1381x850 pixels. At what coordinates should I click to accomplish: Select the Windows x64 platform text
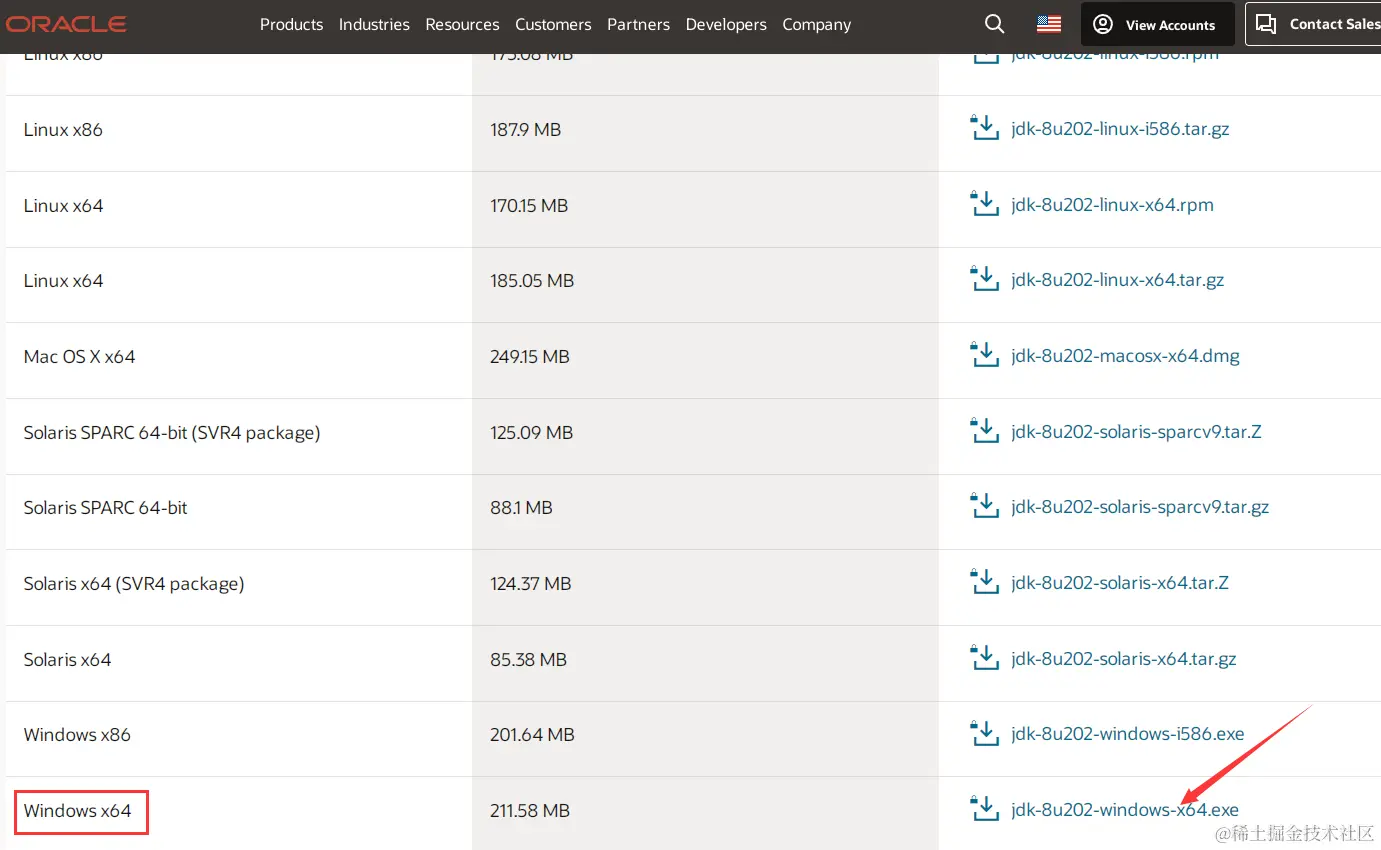pyautogui.click(x=78, y=811)
